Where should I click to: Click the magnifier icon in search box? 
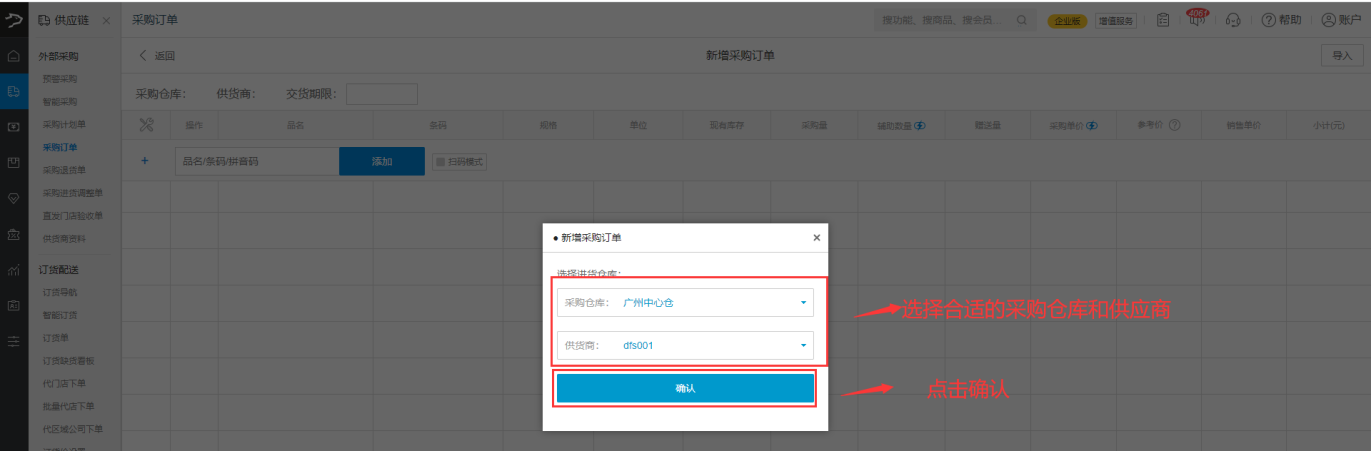(x=1021, y=20)
